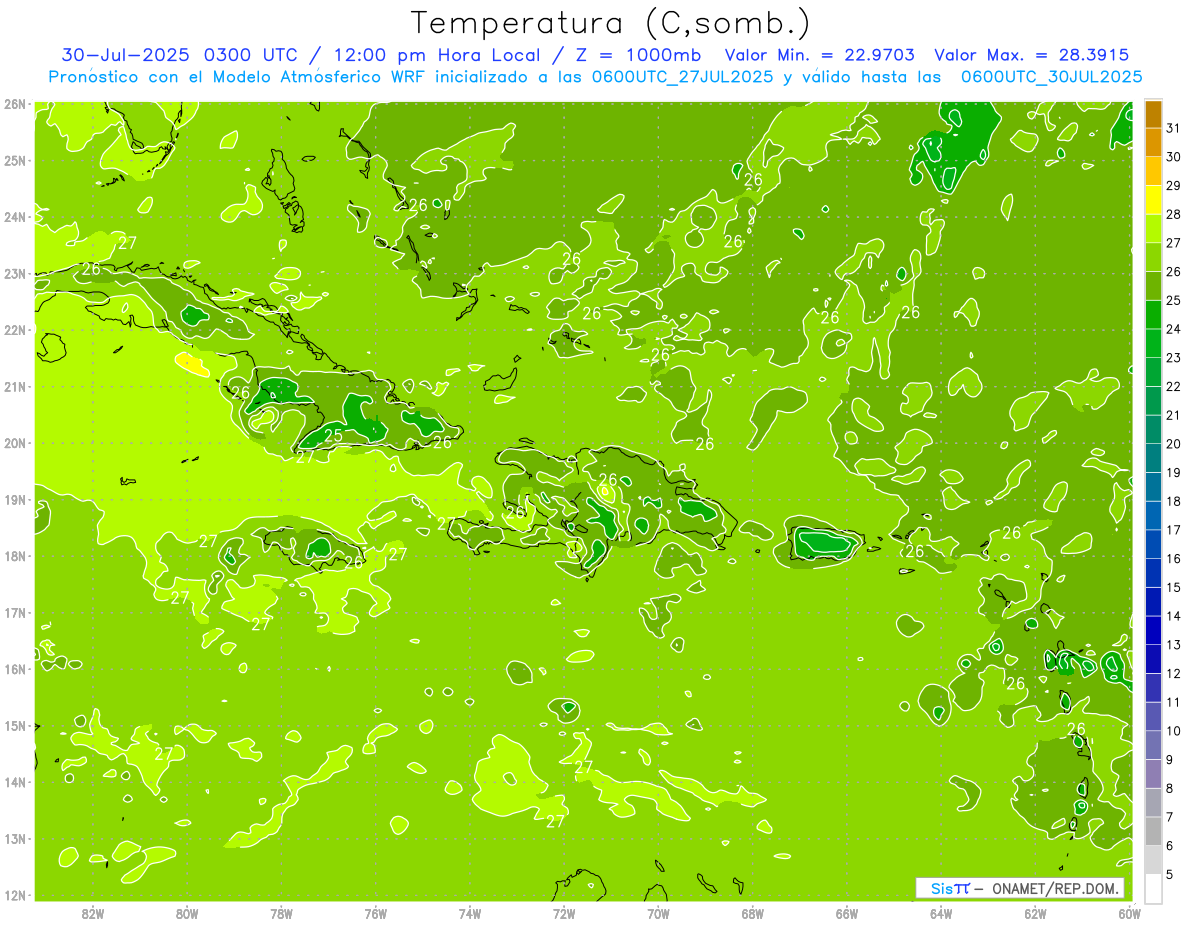This screenshot has height=927, width=1200.
Task: Click the "17N" latitude axis label
Action: pyautogui.click(x=14, y=612)
